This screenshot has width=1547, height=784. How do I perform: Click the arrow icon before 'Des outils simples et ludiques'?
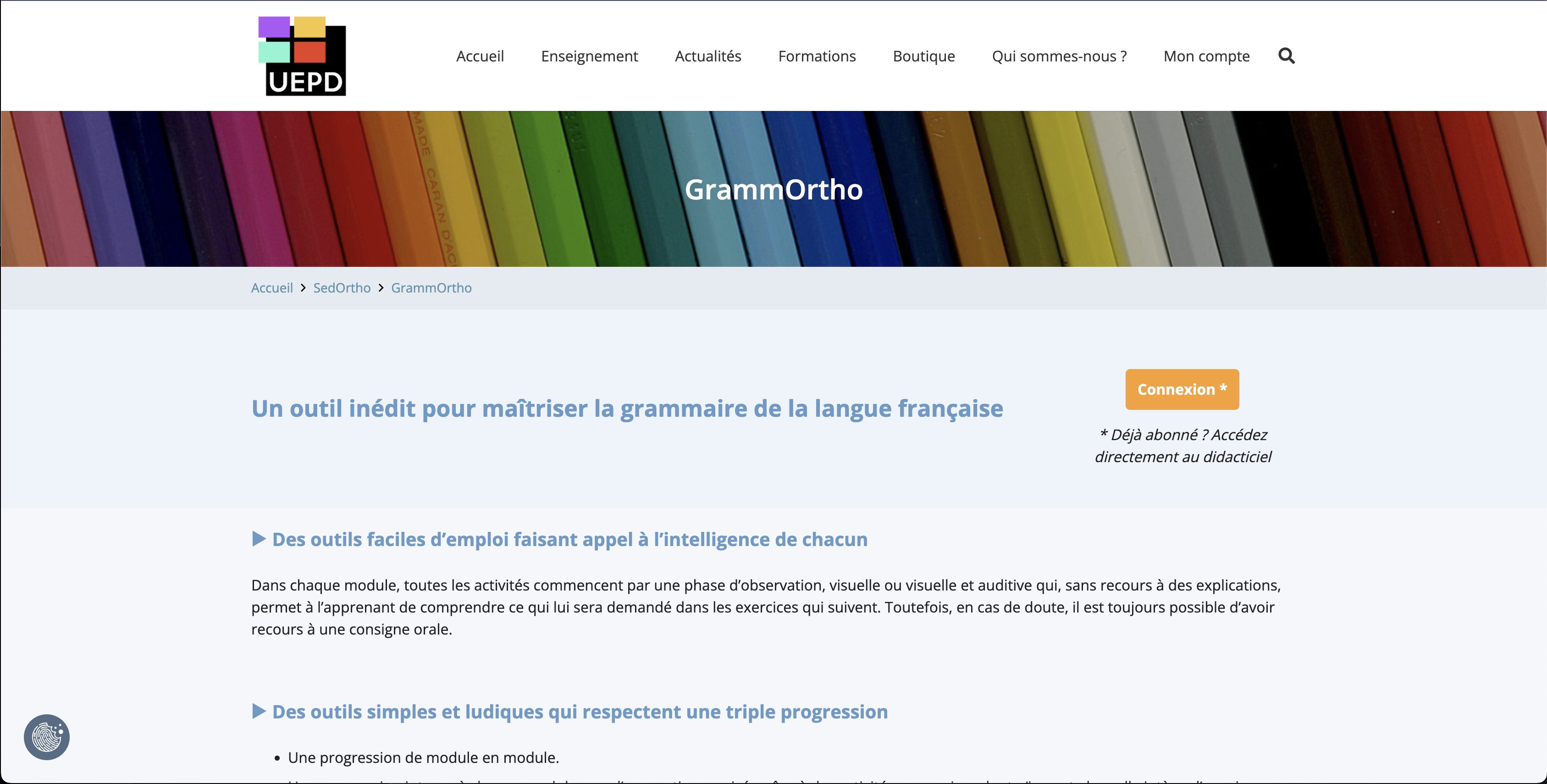[259, 712]
